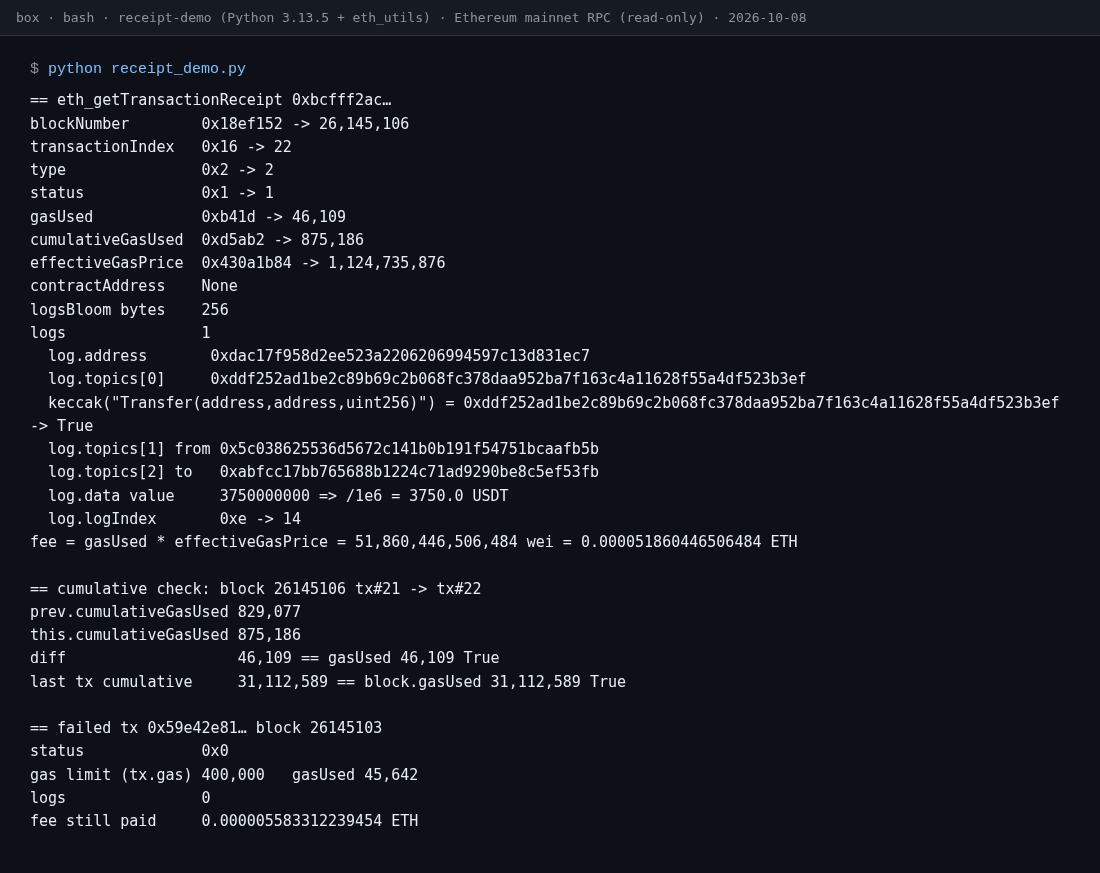Select the fee amount "0.000051860446506484 ETH"
1100x873 pixels.
pos(689,542)
